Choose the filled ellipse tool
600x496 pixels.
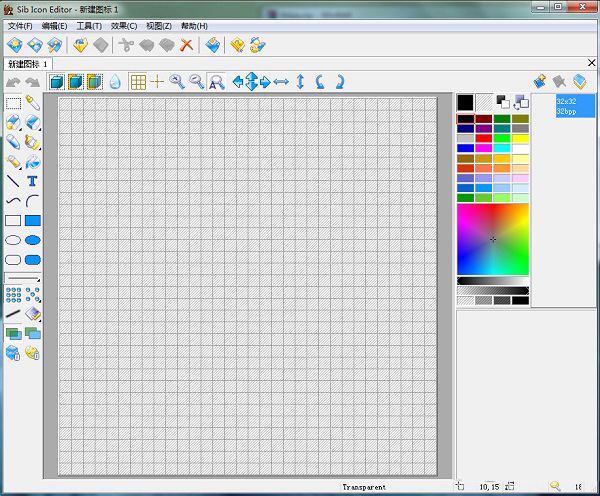click(32, 240)
